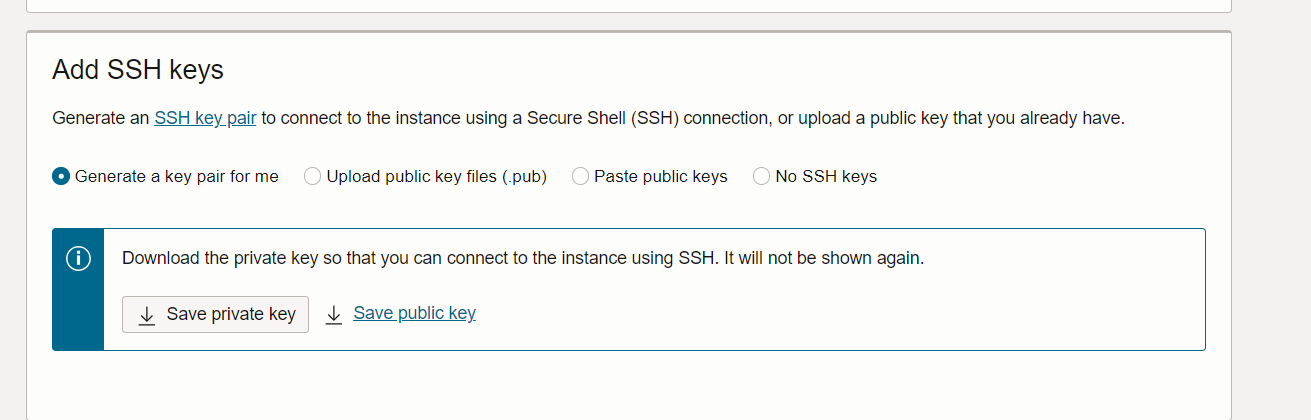
Task: Click the 'No SSH keys' label text
Action: click(x=826, y=176)
